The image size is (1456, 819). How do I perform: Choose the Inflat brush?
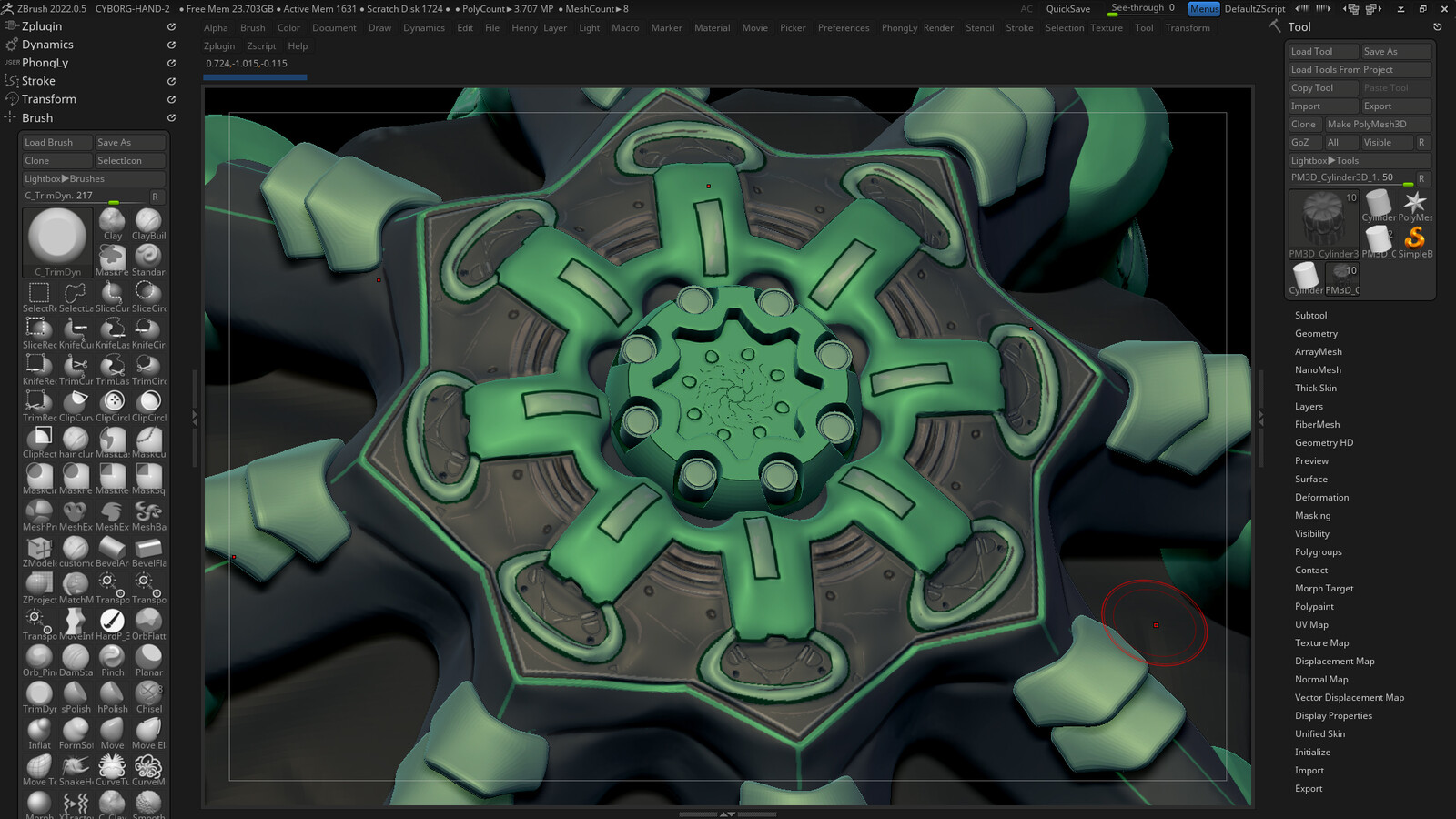39,733
